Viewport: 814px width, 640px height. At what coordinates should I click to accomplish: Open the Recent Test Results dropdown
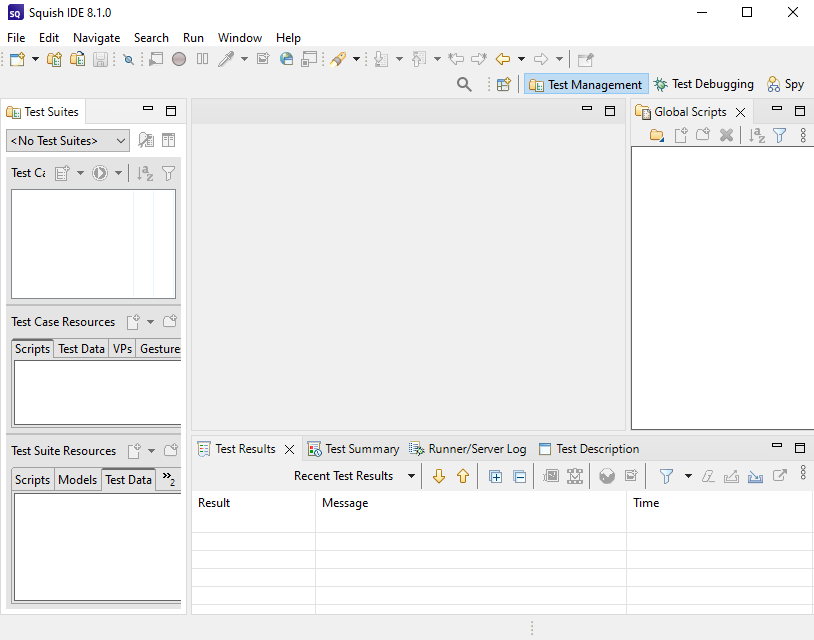[x=411, y=476]
